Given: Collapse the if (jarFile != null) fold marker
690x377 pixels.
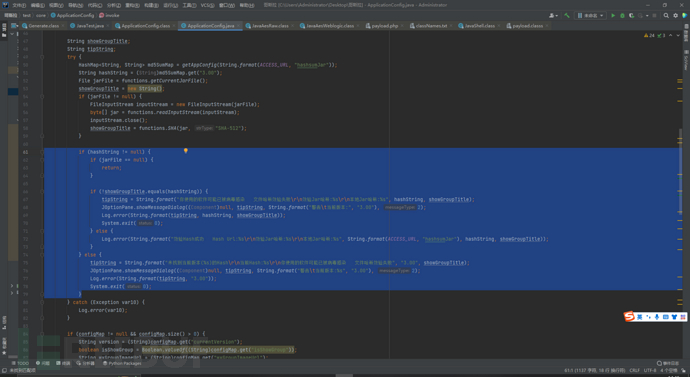Looking at the screenshot, I should coord(42,96).
